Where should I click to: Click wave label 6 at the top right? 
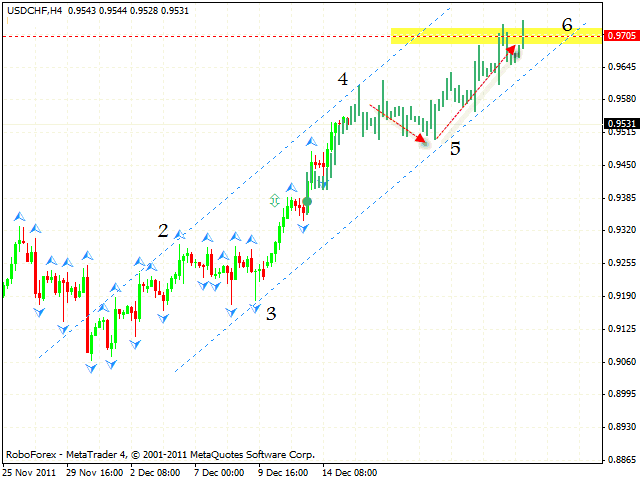(x=567, y=24)
